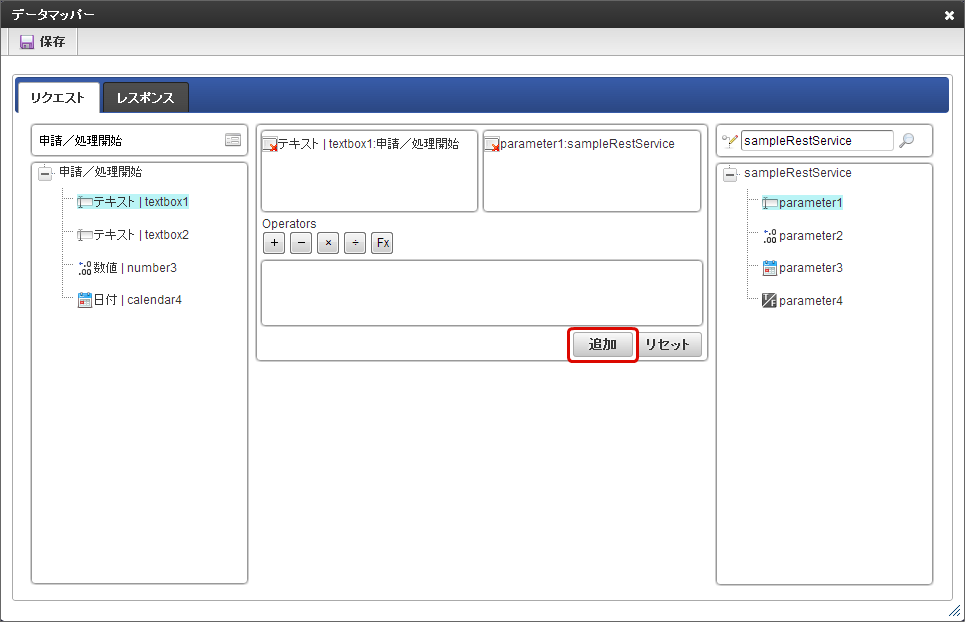Click the wand icon left of the sampleRestService field

730,141
